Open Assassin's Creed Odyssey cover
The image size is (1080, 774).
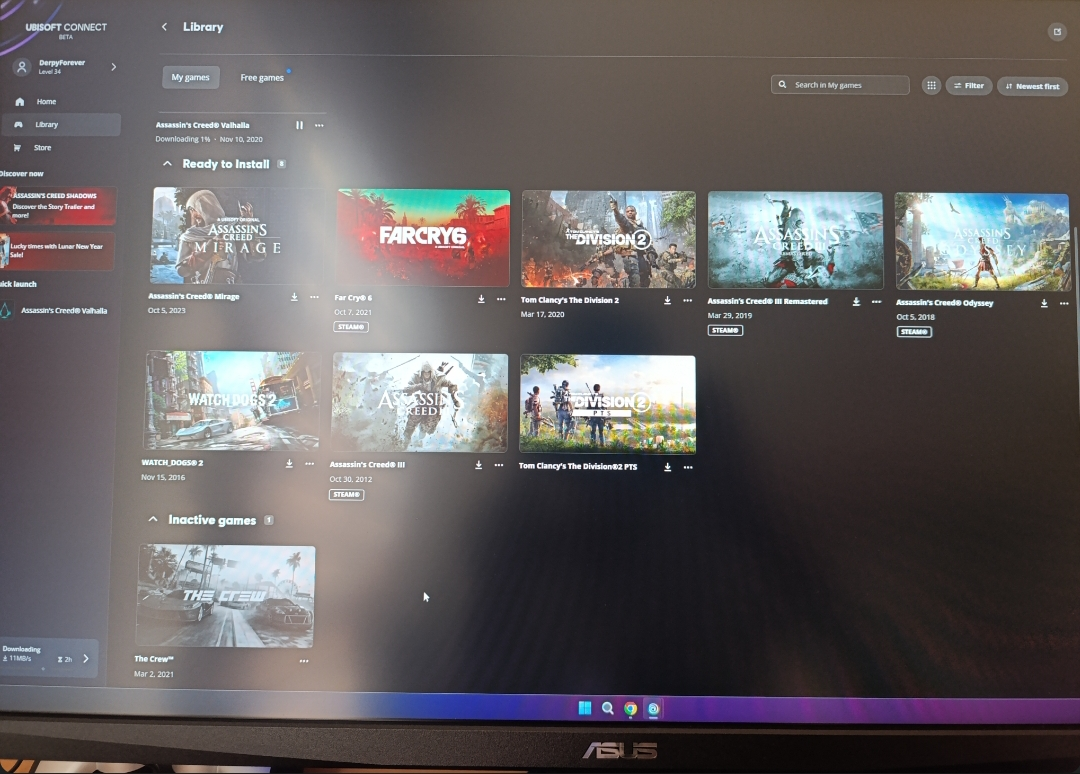[983, 242]
